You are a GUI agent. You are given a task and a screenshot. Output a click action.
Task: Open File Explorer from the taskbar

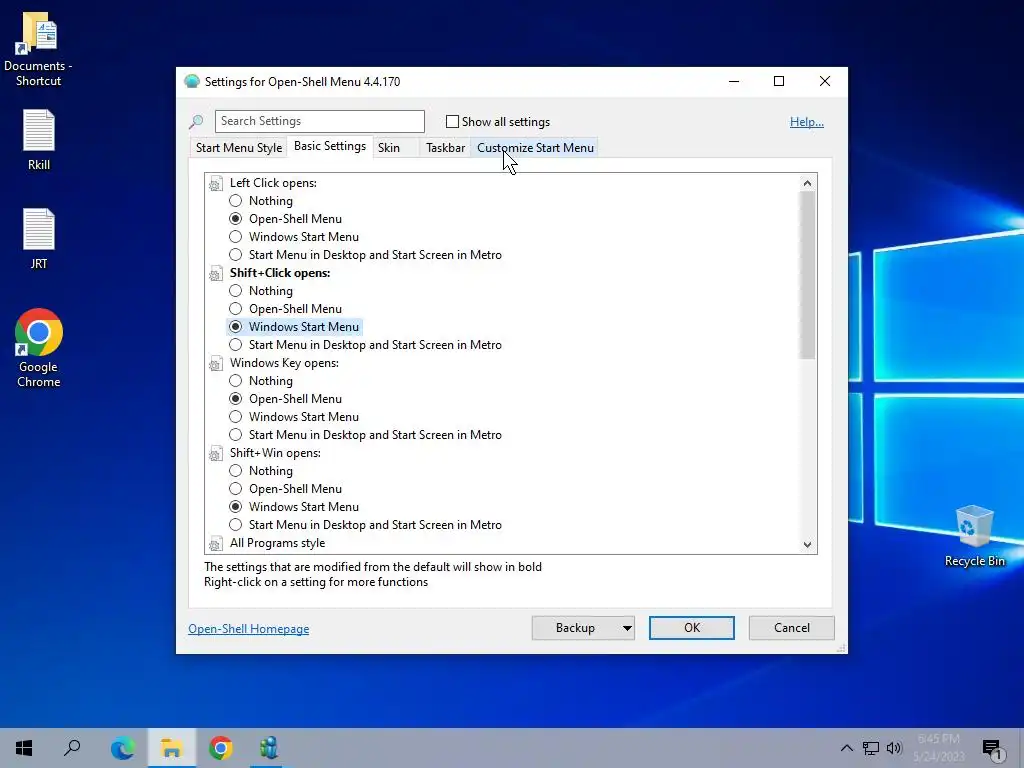172,748
